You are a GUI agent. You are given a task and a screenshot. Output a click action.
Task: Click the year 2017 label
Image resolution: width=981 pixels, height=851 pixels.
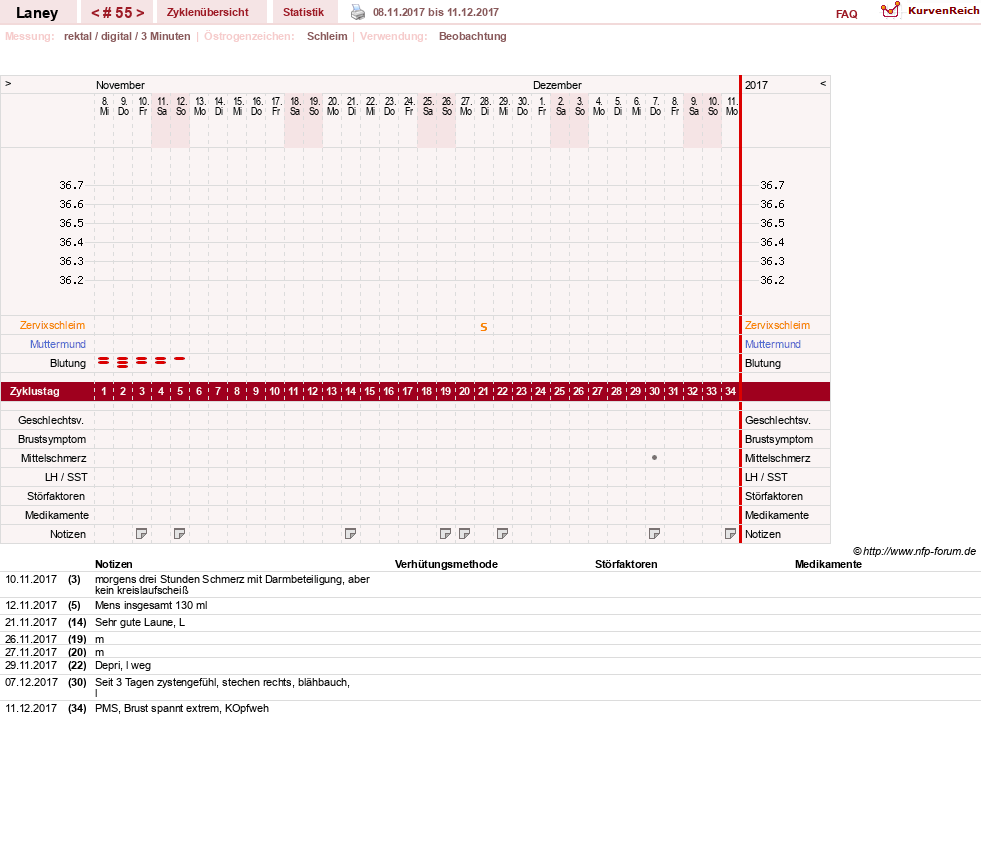tap(756, 85)
